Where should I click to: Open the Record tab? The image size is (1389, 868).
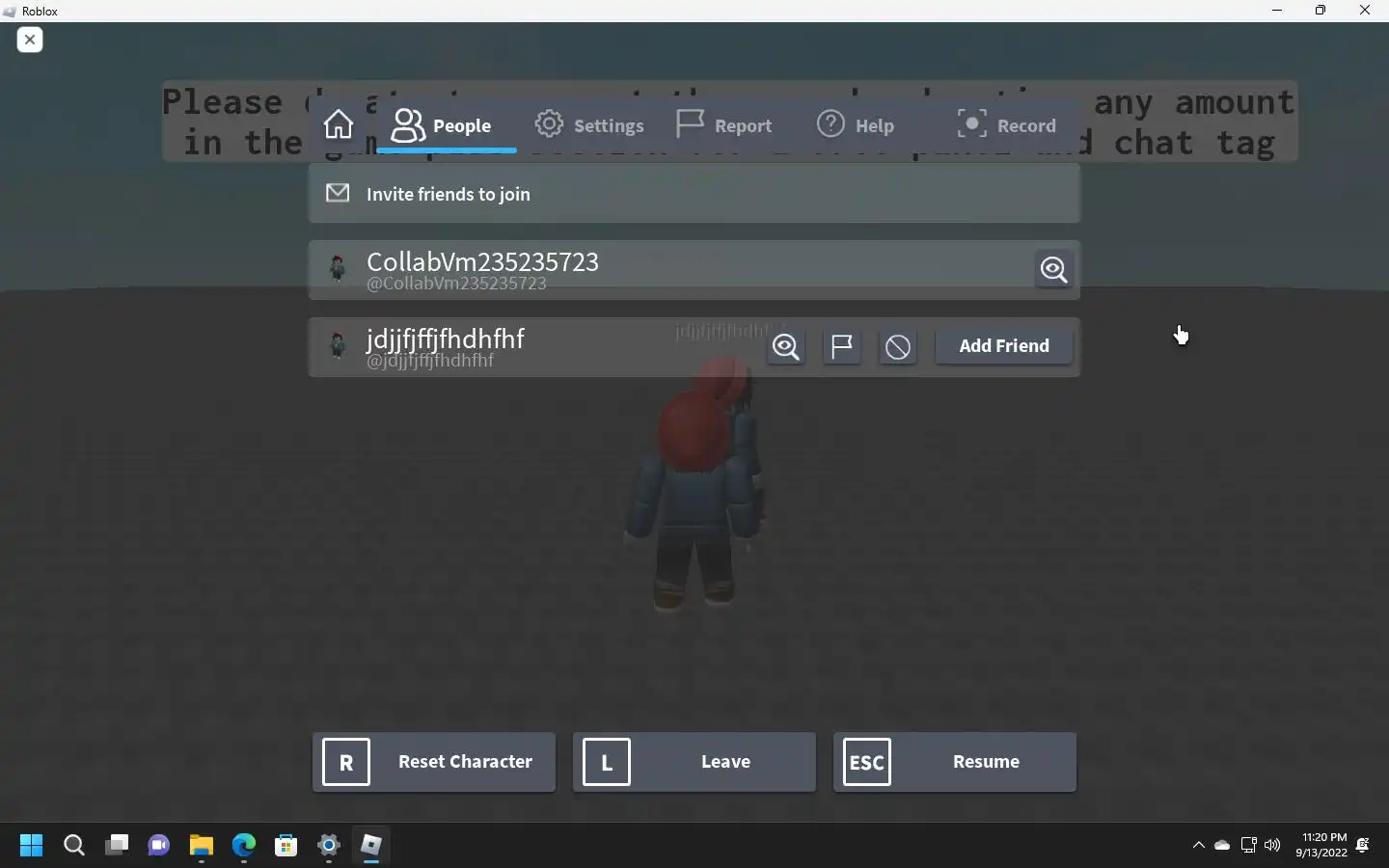pos(1006,125)
